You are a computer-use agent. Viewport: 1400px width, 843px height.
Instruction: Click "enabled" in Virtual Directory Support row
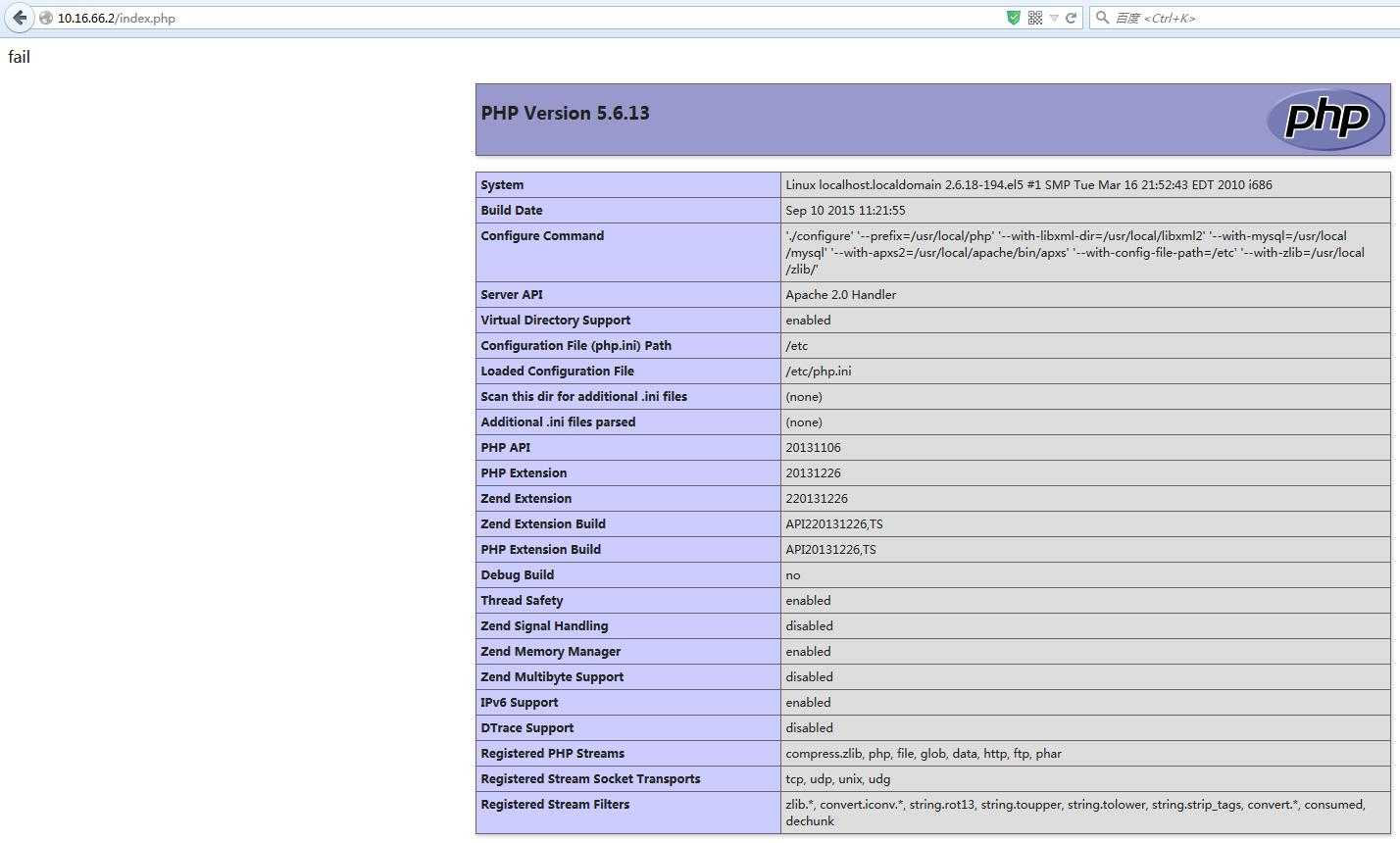point(808,320)
